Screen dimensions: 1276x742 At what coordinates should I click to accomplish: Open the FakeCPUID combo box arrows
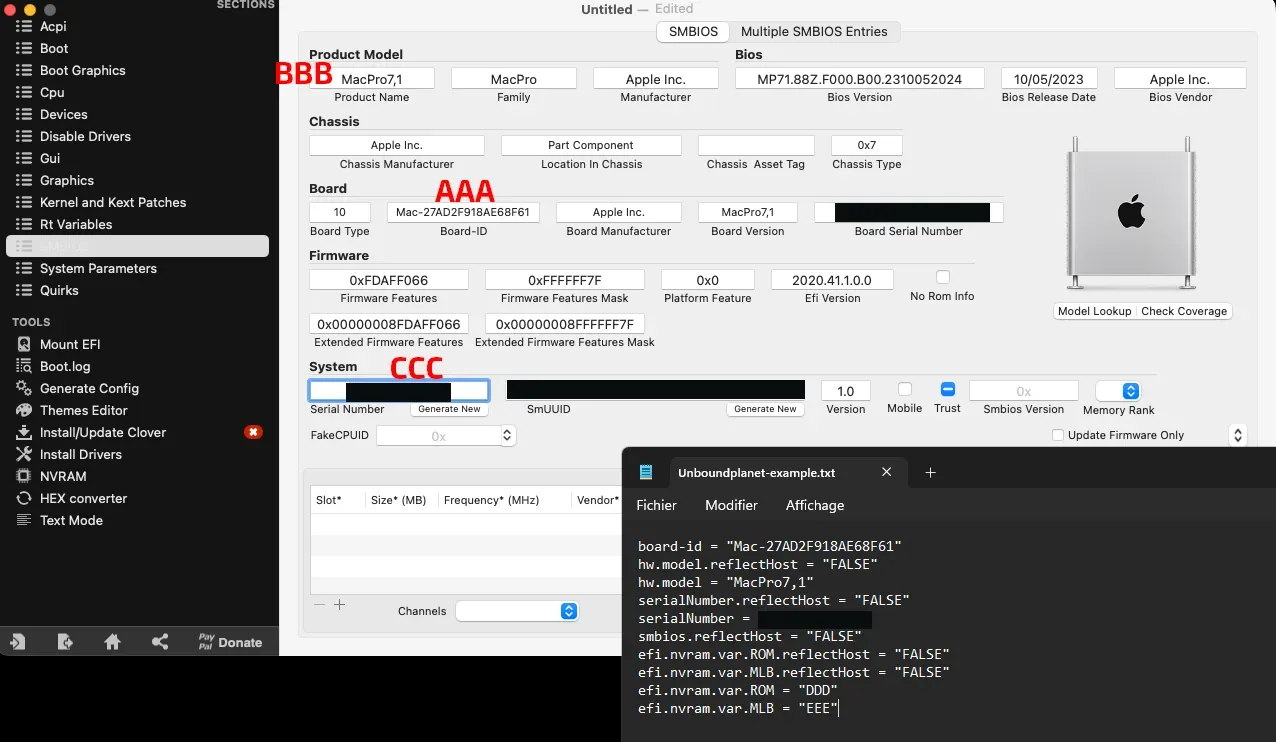(507, 436)
